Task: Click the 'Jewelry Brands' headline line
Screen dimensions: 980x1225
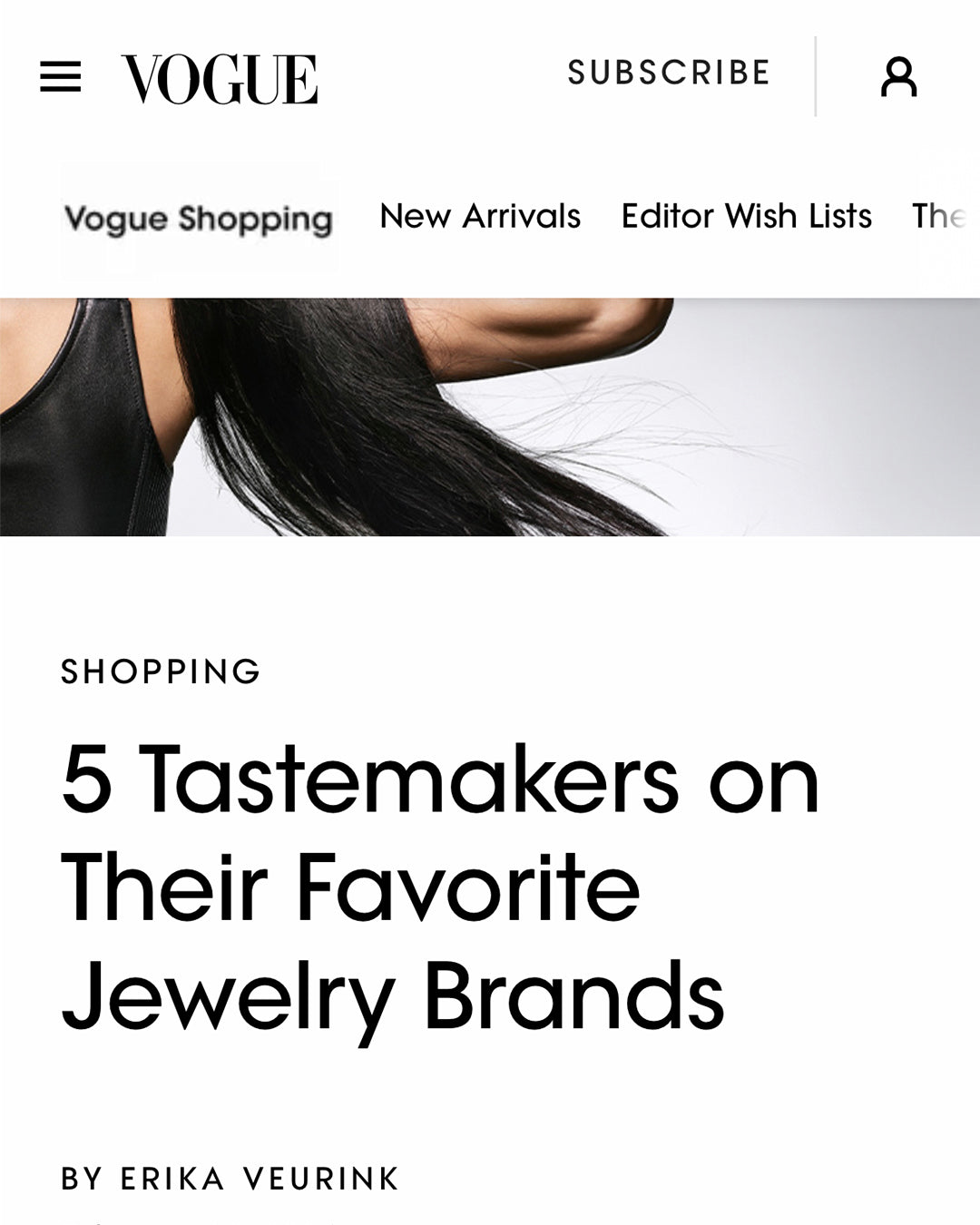Action: click(392, 998)
